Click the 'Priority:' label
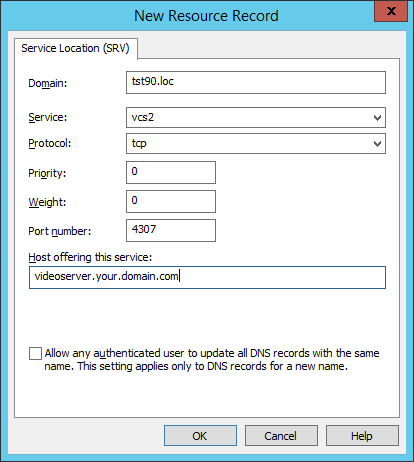This screenshot has width=414, height=462. (47, 173)
